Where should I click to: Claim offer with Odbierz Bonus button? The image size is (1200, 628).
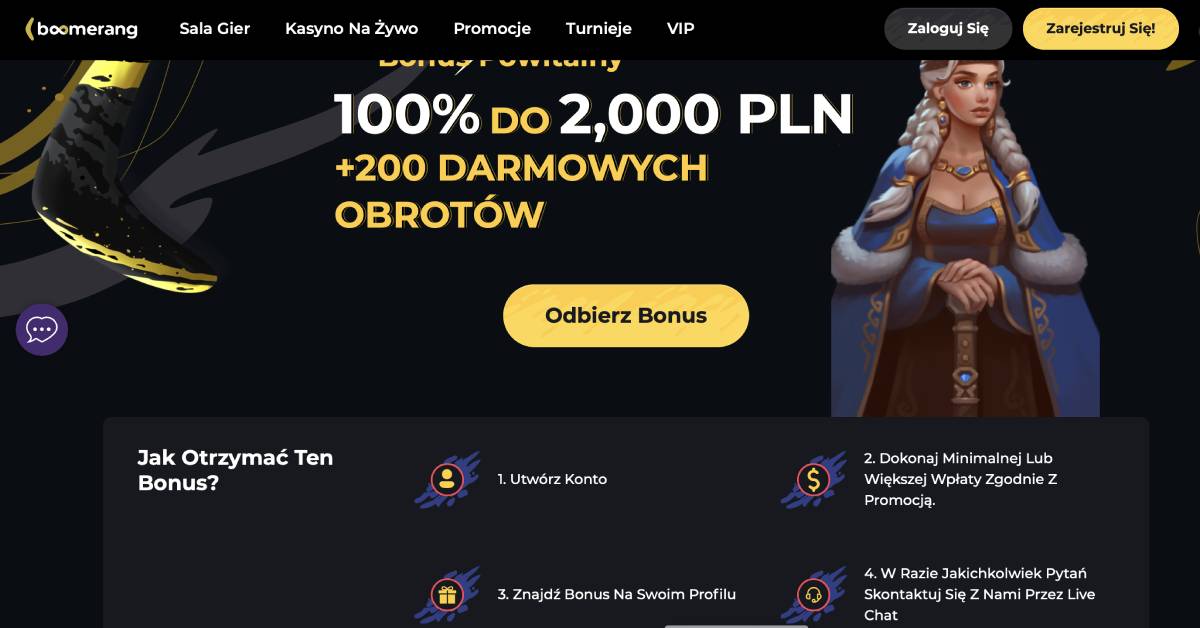626,316
